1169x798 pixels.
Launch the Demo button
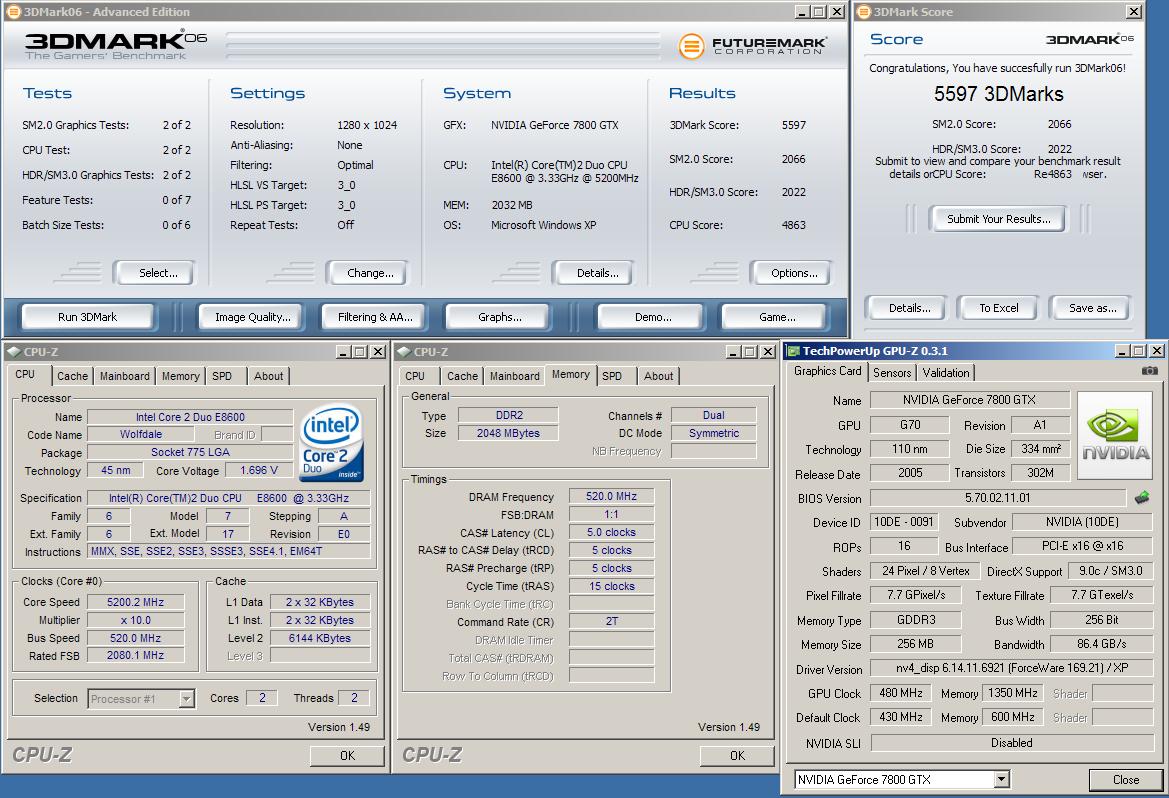(653, 317)
